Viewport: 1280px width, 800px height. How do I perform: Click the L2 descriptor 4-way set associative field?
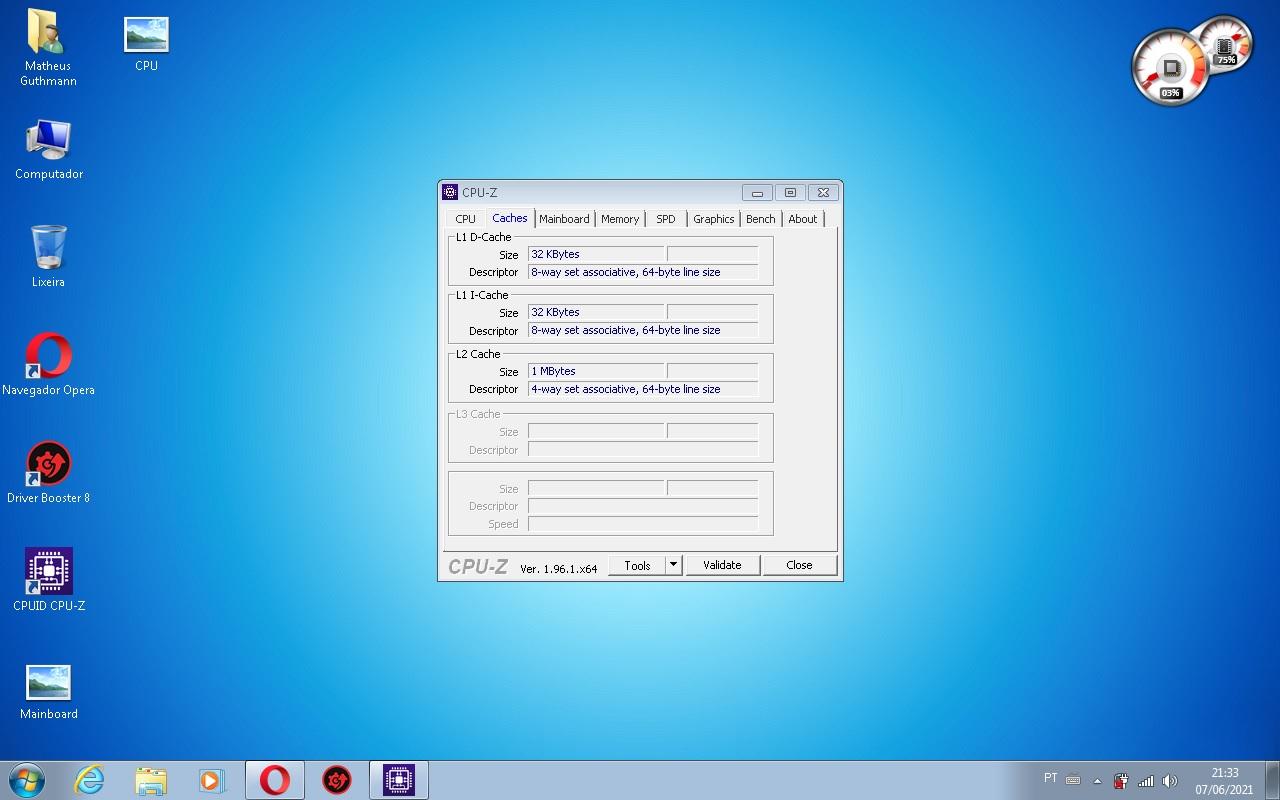(x=643, y=389)
